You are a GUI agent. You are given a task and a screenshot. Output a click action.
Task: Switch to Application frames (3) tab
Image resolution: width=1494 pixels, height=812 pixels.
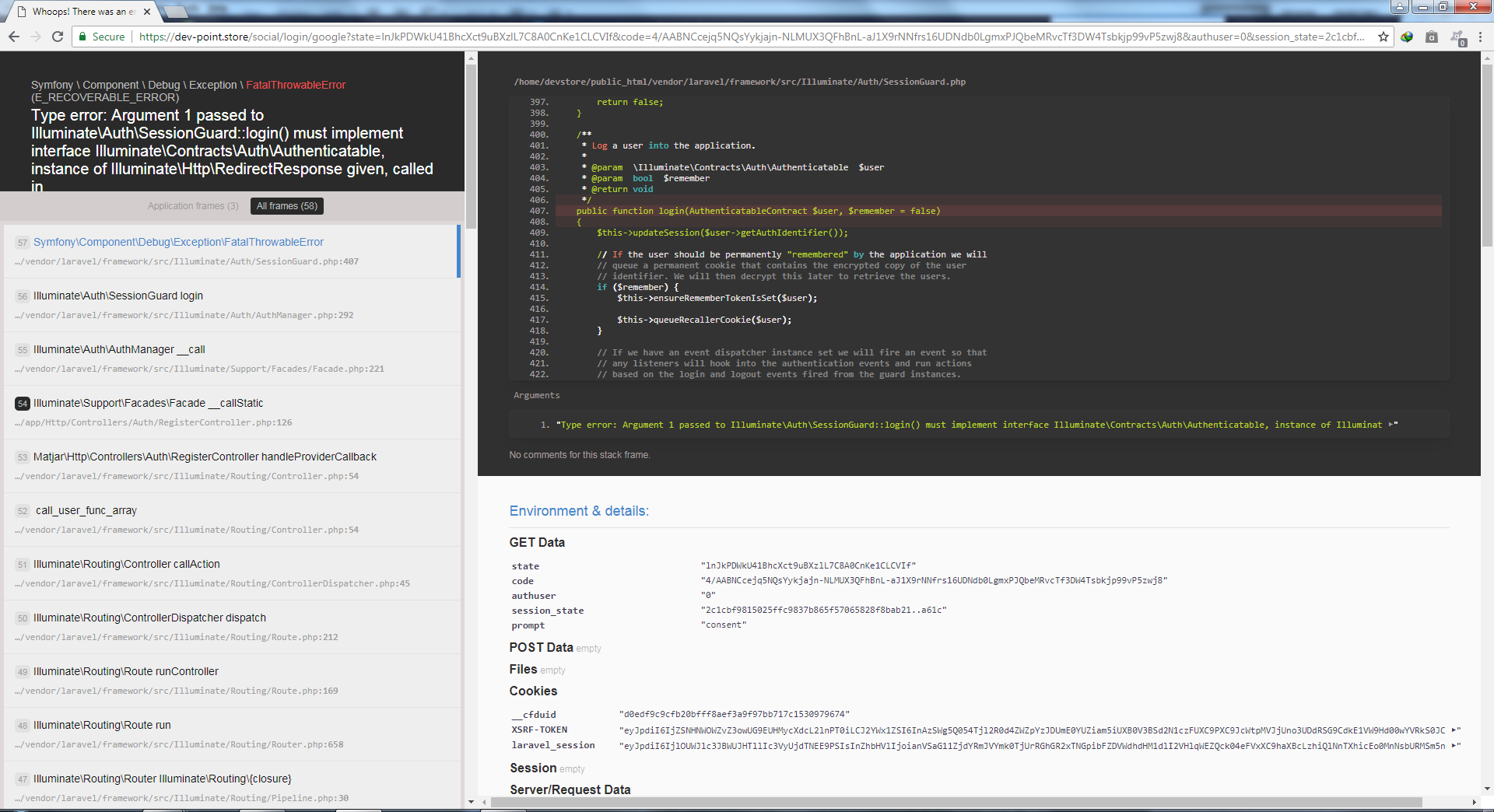[193, 206]
